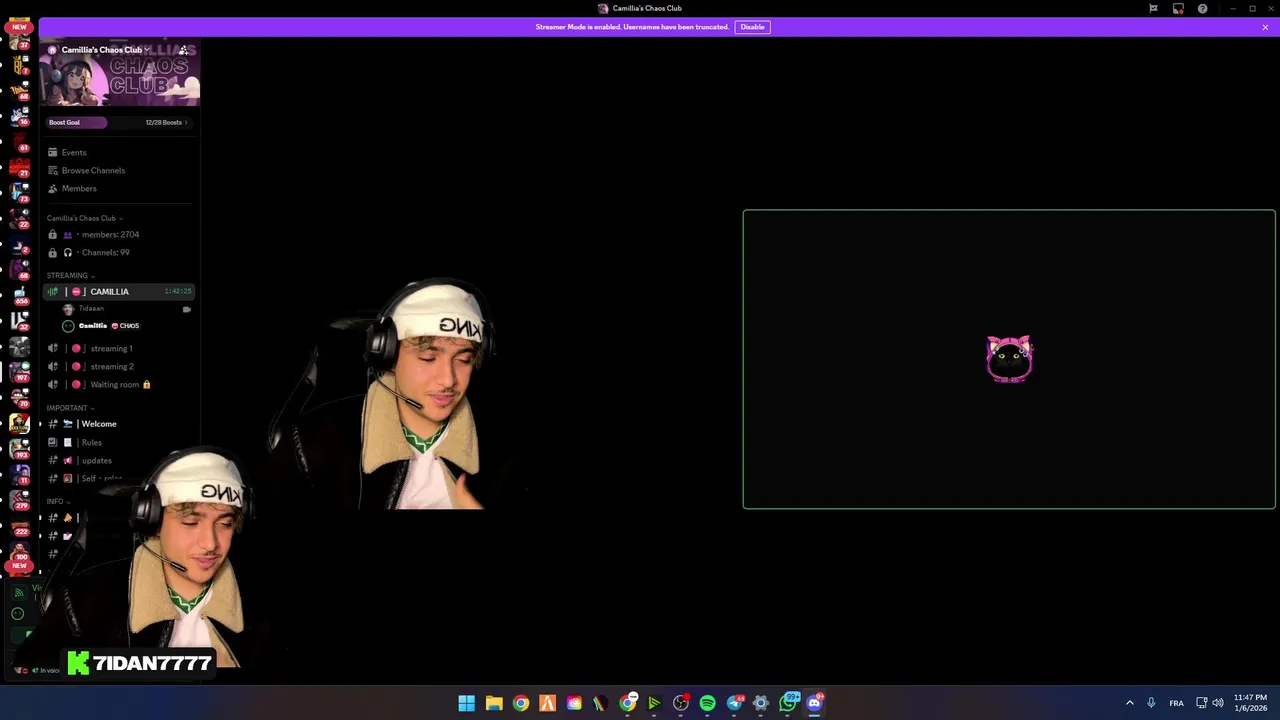Open WhatsApp from the taskbar
This screenshot has height=720, width=1280.
point(789,703)
